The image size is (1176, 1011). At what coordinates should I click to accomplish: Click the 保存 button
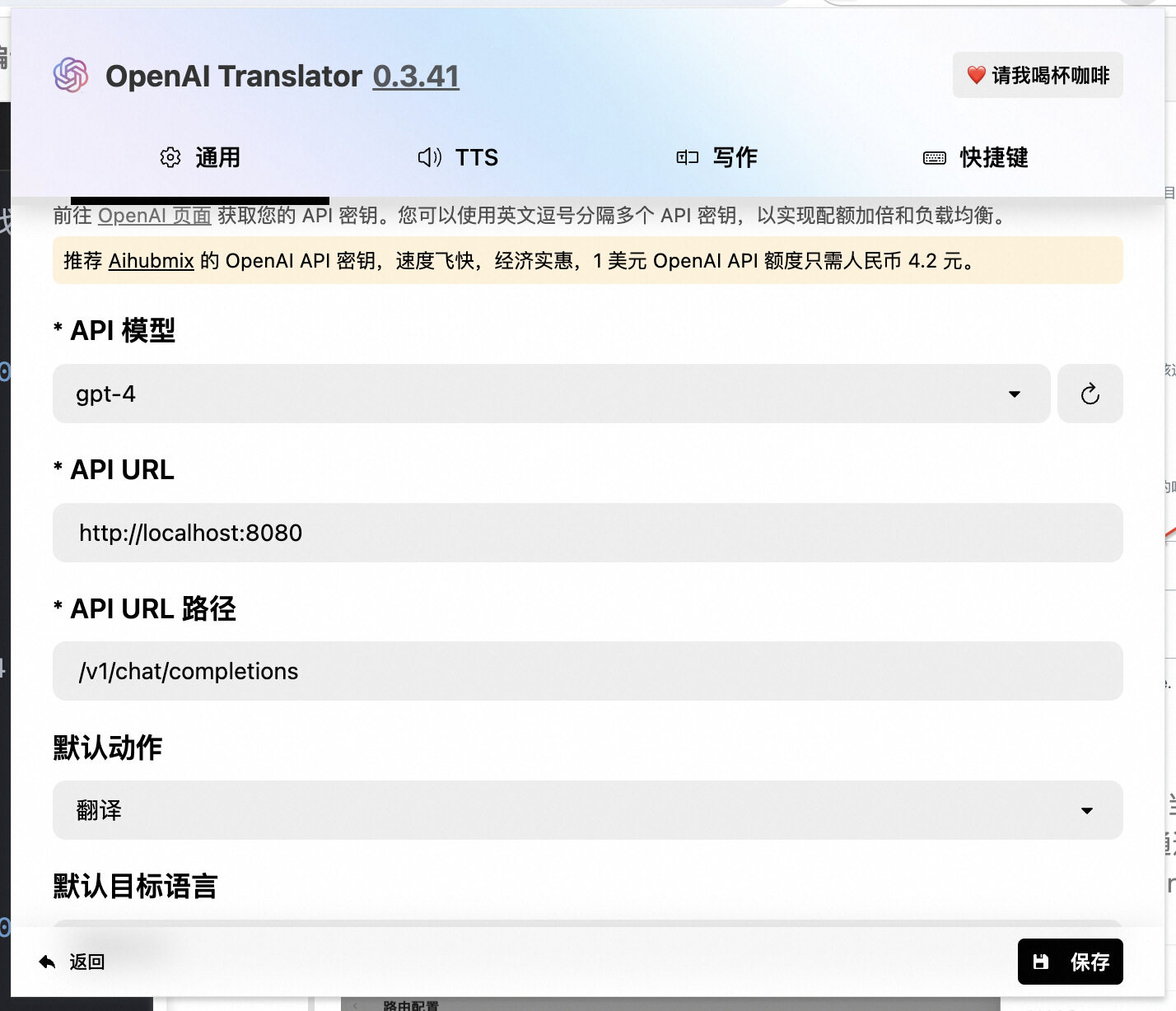click(x=1071, y=961)
